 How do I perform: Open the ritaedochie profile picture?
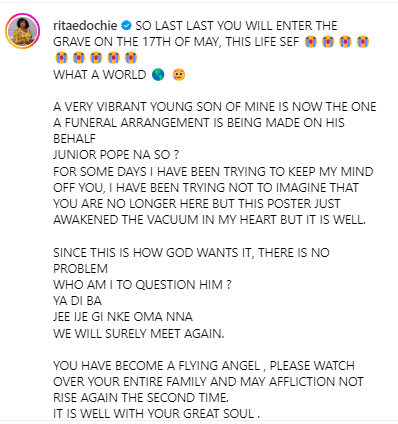point(22,31)
